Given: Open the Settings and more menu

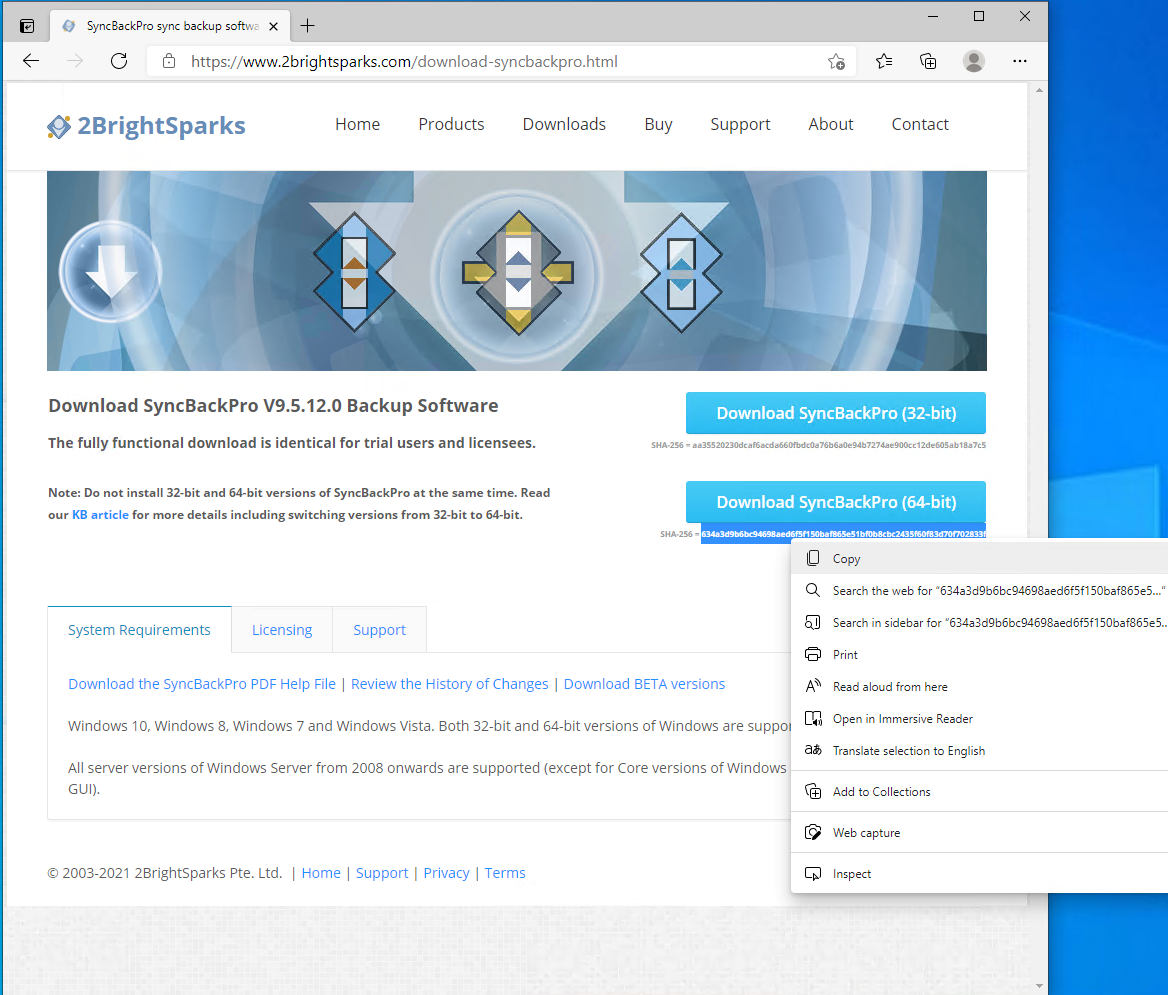Looking at the screenshot, I should 1020,61.
